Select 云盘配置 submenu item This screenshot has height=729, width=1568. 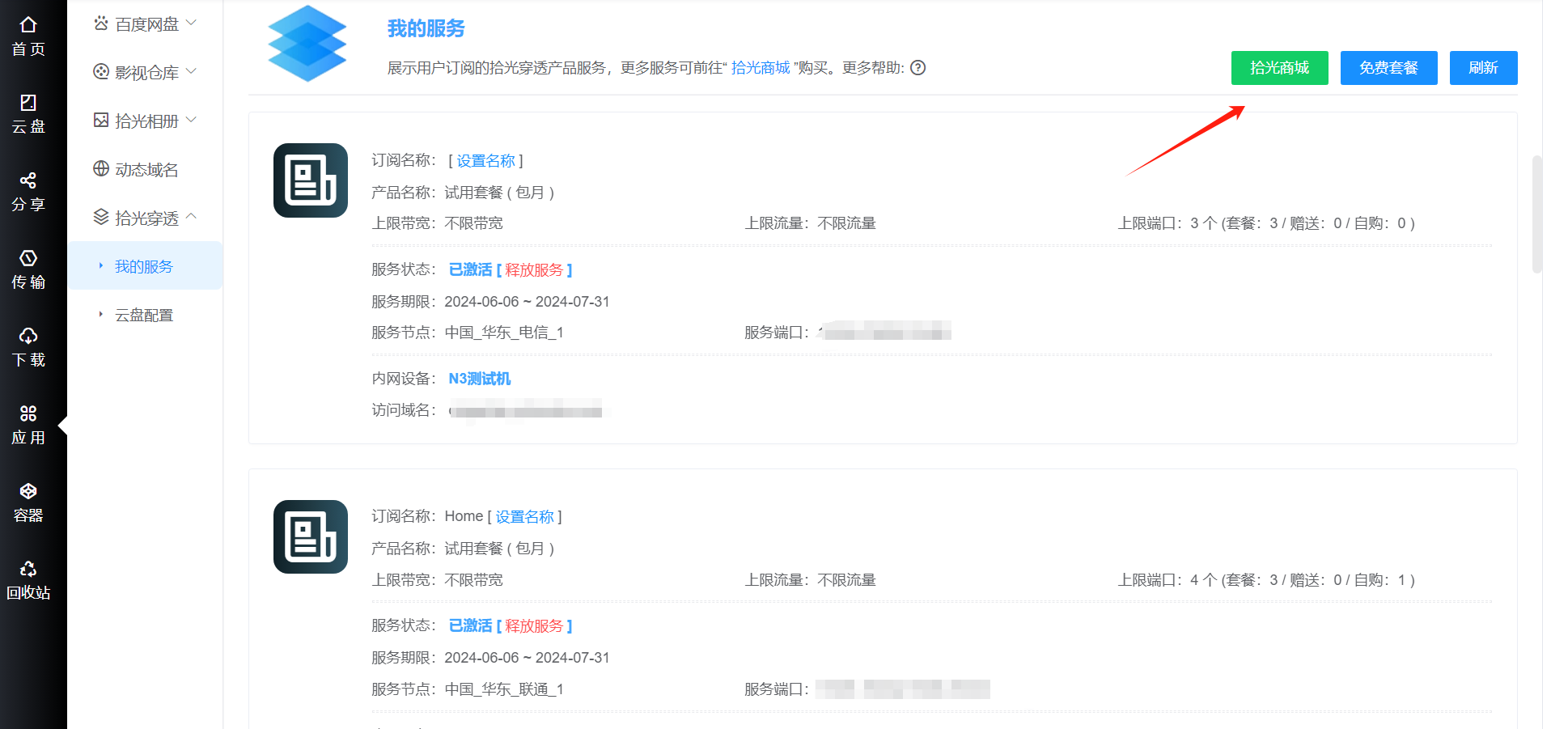tap(146, 315)
